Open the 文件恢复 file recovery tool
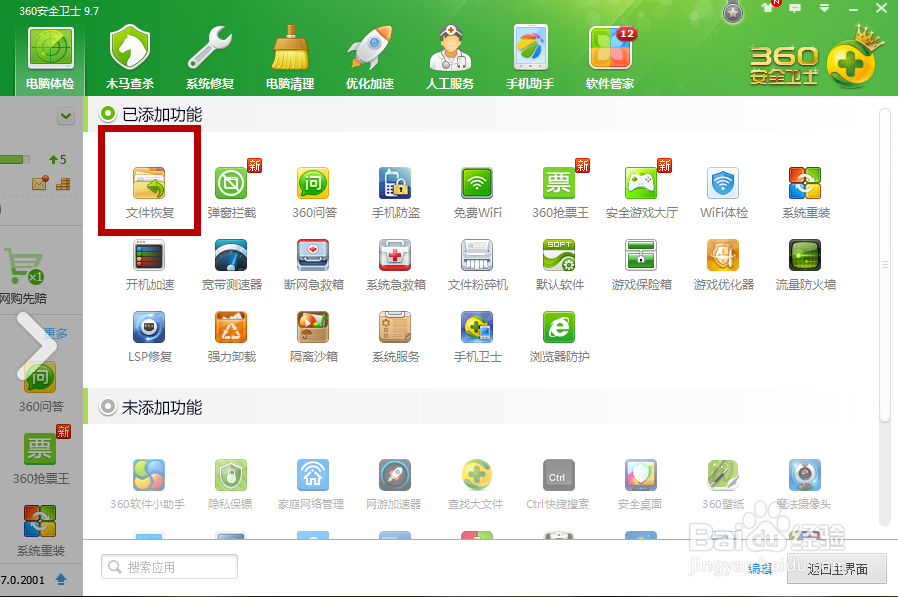 click(x=149, y=193)
